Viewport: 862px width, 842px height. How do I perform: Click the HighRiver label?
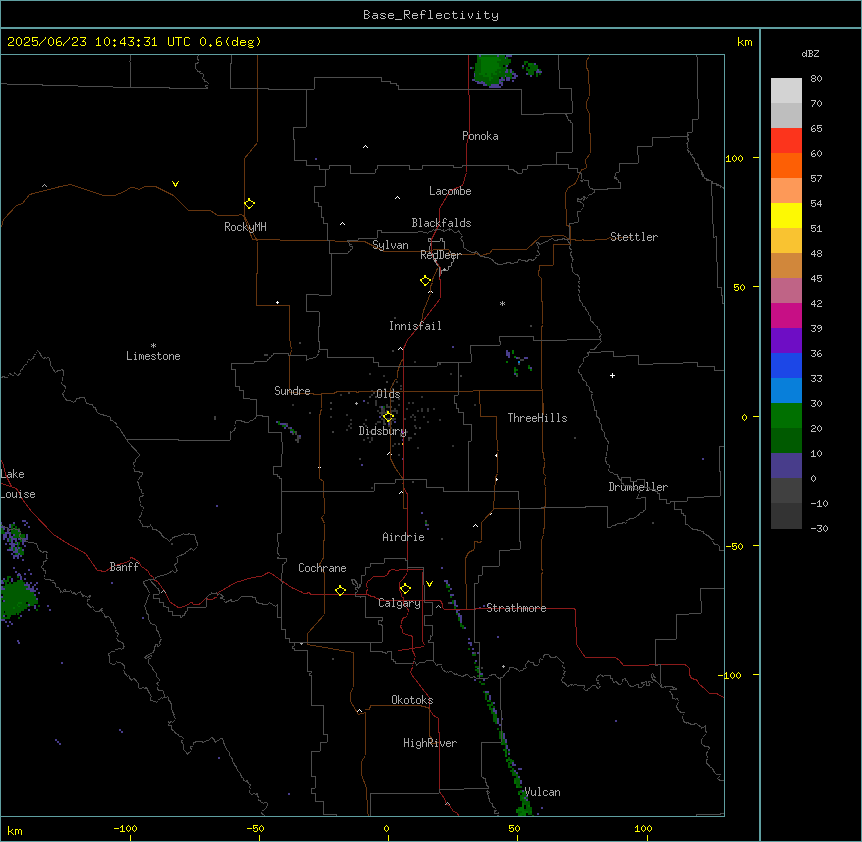430,743
